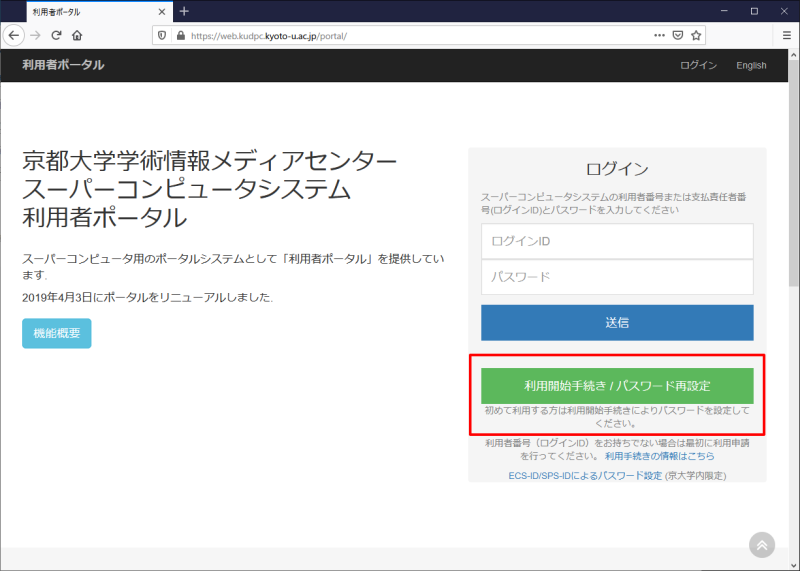Switch language with the English link
Viewport: 800px width, 571px height.
(x=751, y=65)
